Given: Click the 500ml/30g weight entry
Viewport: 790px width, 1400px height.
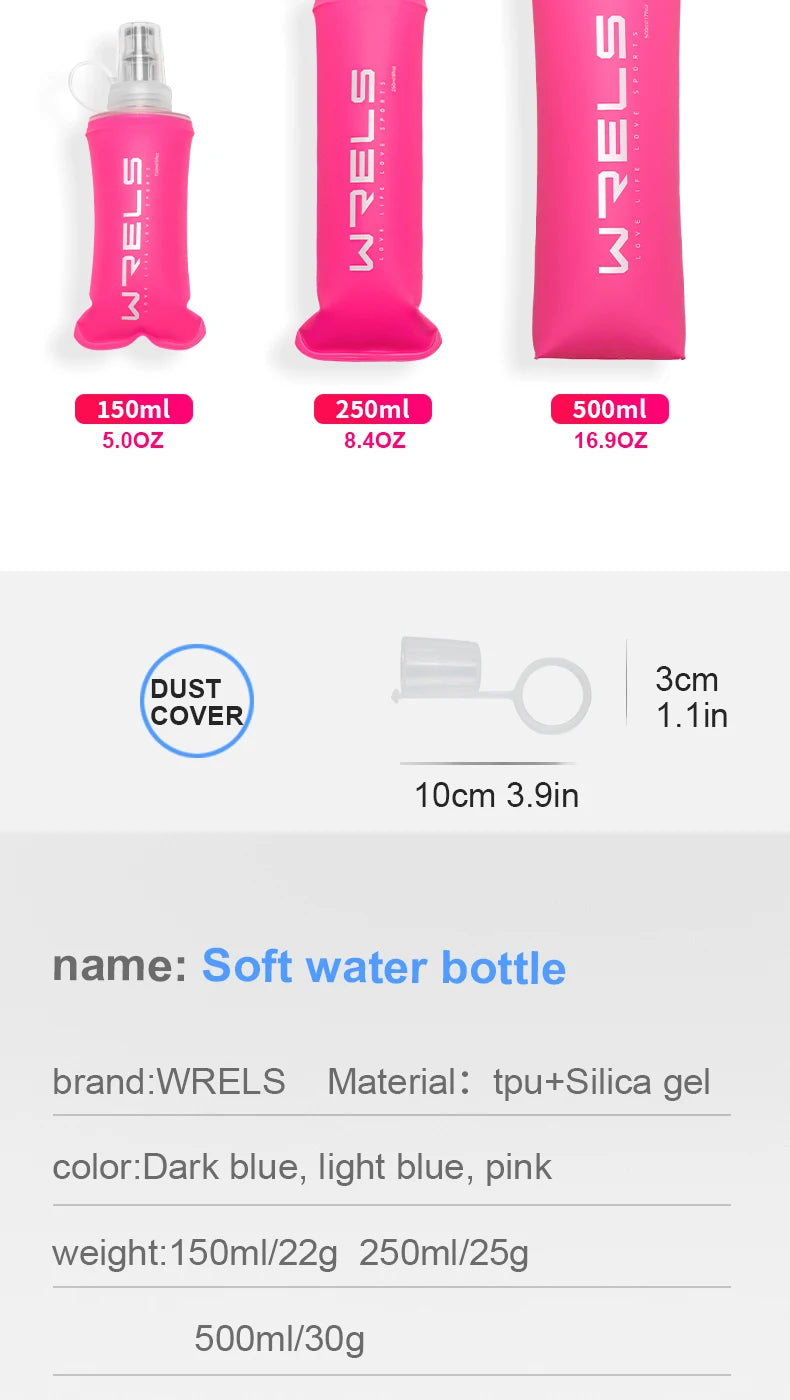Looking at the screenshot, I should (x=279, y=1338).
